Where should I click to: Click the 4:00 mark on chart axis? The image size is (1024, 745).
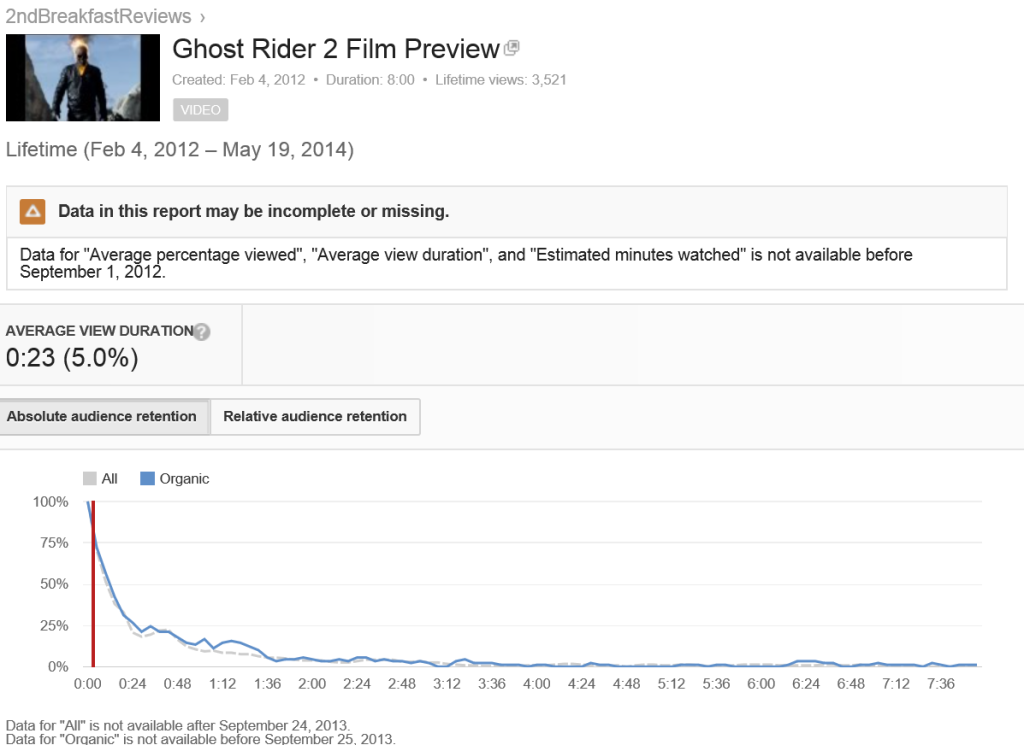(x=536, y=684)
